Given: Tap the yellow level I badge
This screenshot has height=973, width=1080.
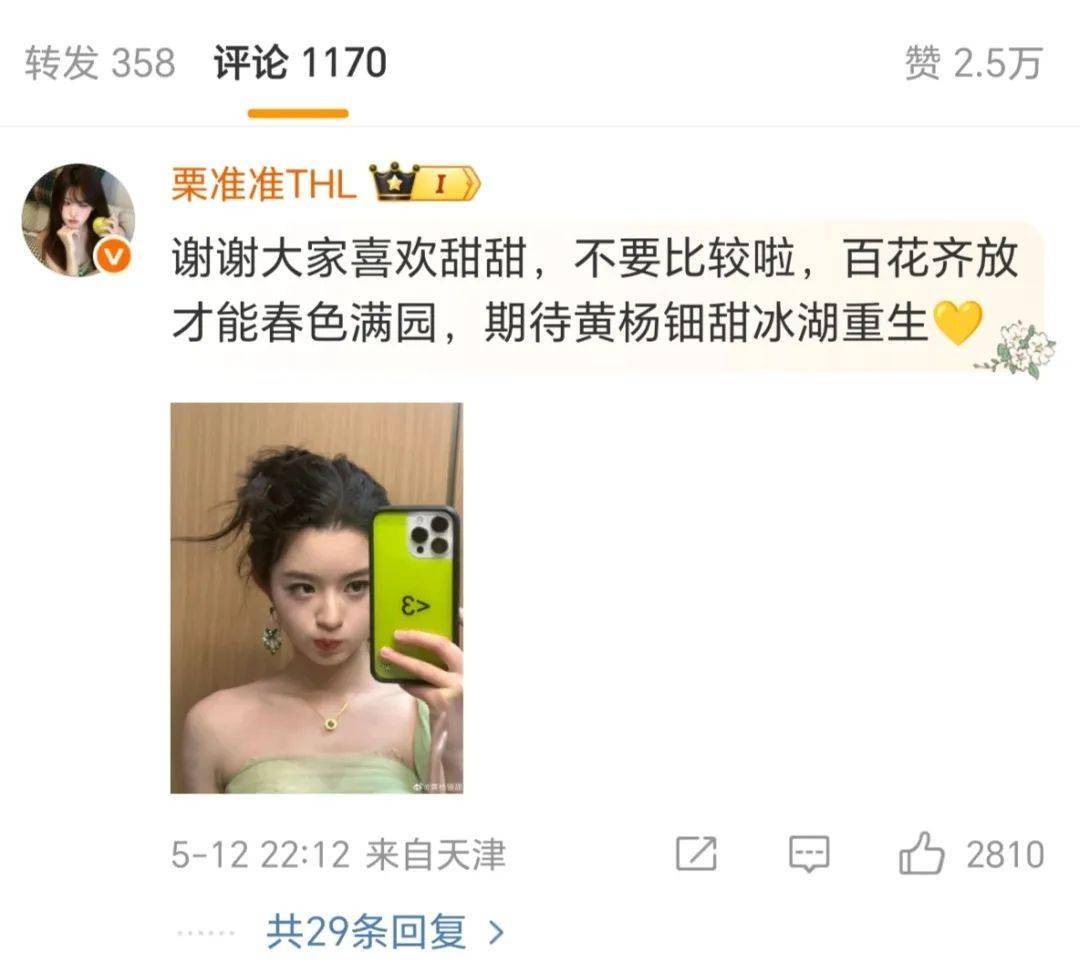Looking at the screenshot, I should [450, 183].
